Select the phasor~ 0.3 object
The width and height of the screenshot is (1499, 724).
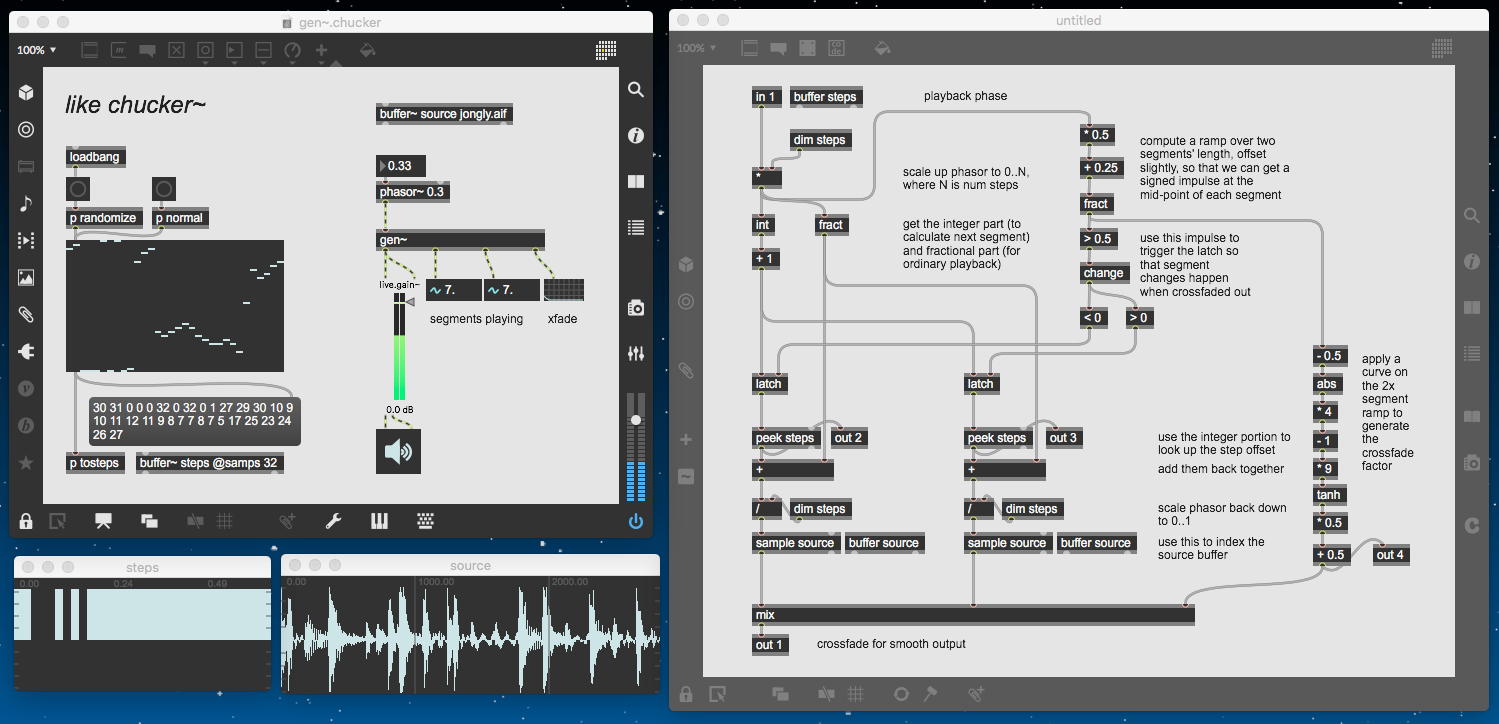pos(412,192)
